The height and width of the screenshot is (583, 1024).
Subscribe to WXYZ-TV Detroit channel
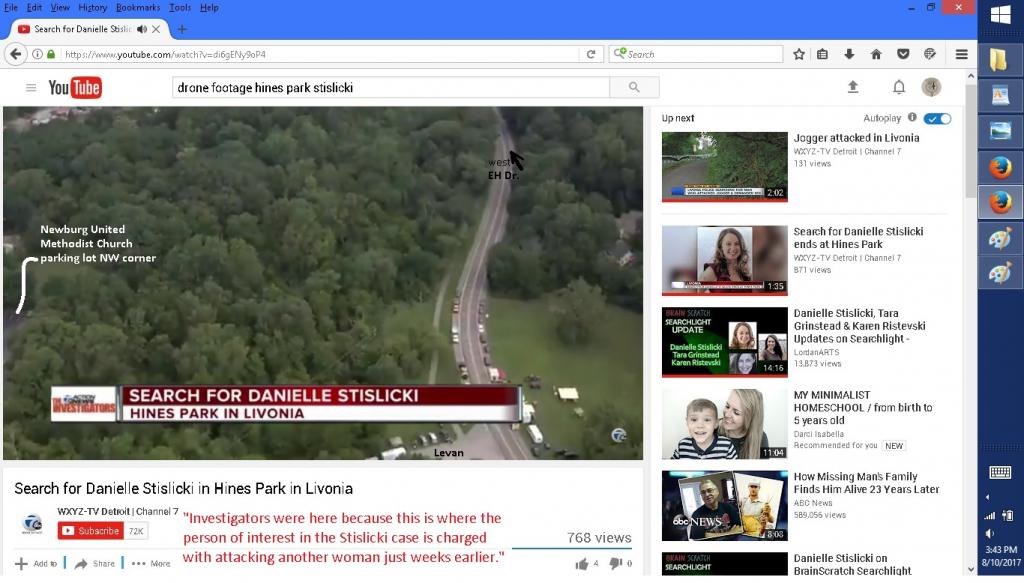coord(90,531)
